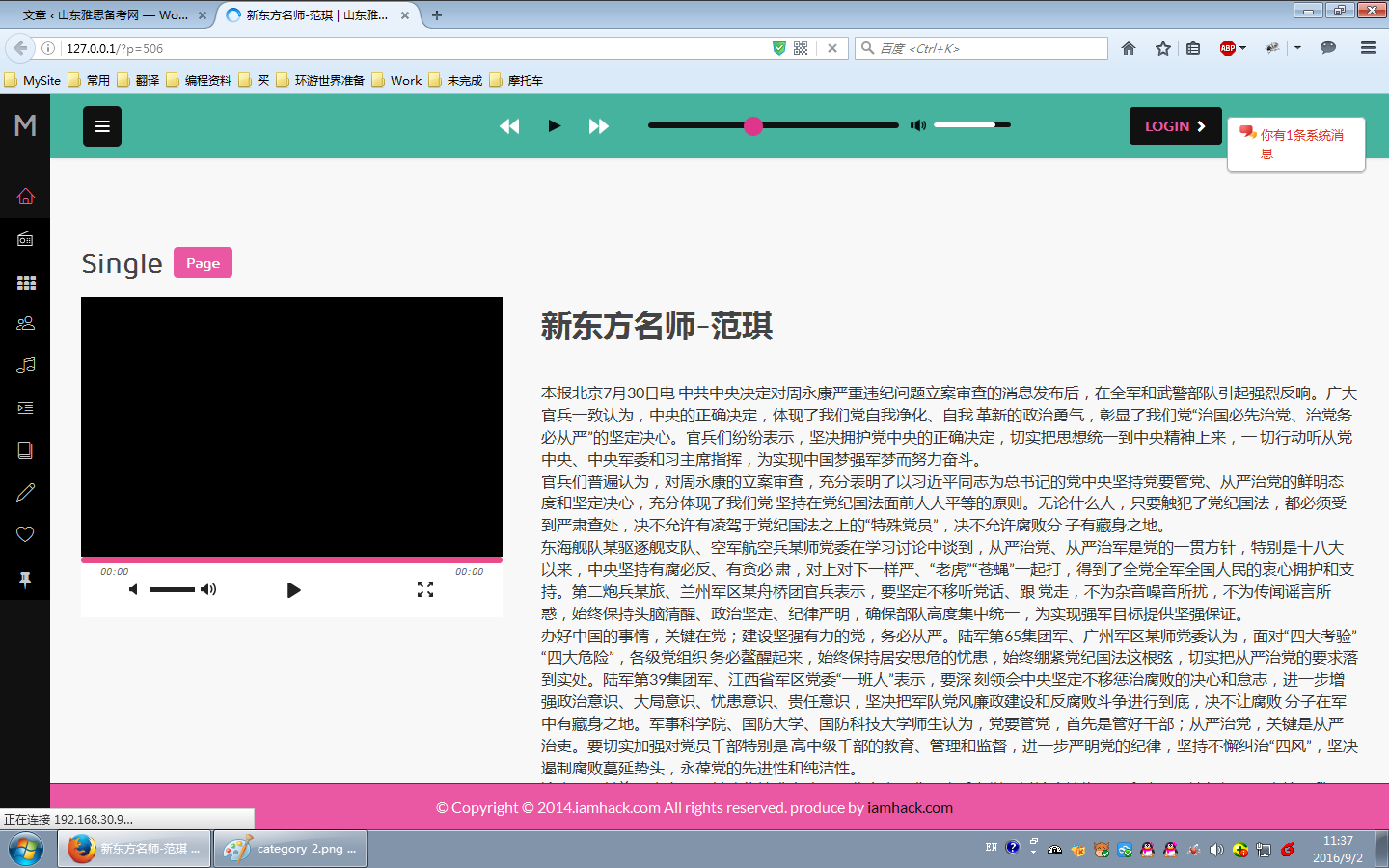The height and width of the screenshot is (868, 1389).
Task: Close the 文章 ‹ 山东雅思备考网 tab
Action: [x=202, y=15]
